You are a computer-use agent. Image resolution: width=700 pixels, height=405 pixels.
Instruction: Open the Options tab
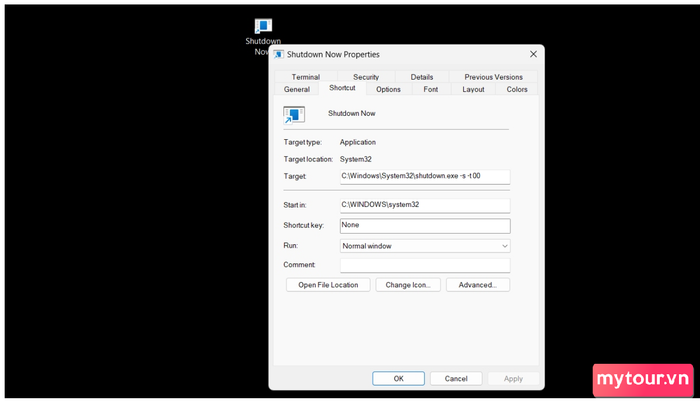point(388,89)
